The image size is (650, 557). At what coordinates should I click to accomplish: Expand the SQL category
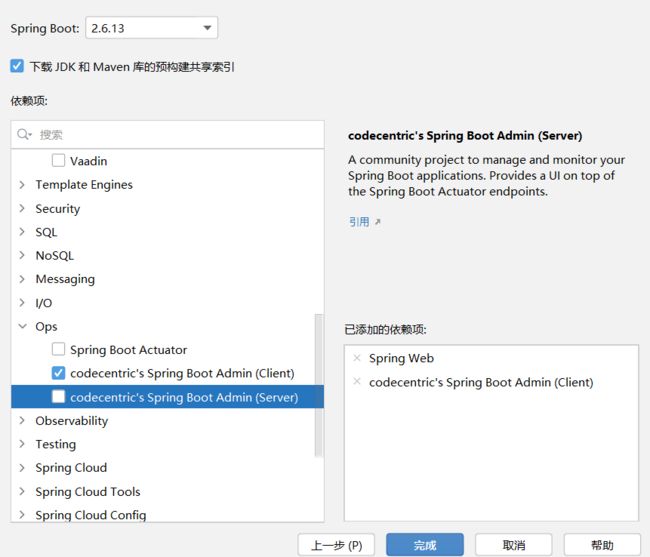point(22,232)
